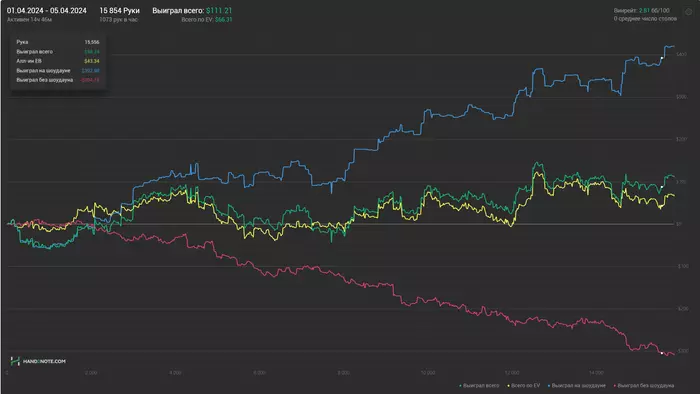Click the average tables count text
This screenshot has width=700, height=394.
pyautogui.click(x=645, y=19)
